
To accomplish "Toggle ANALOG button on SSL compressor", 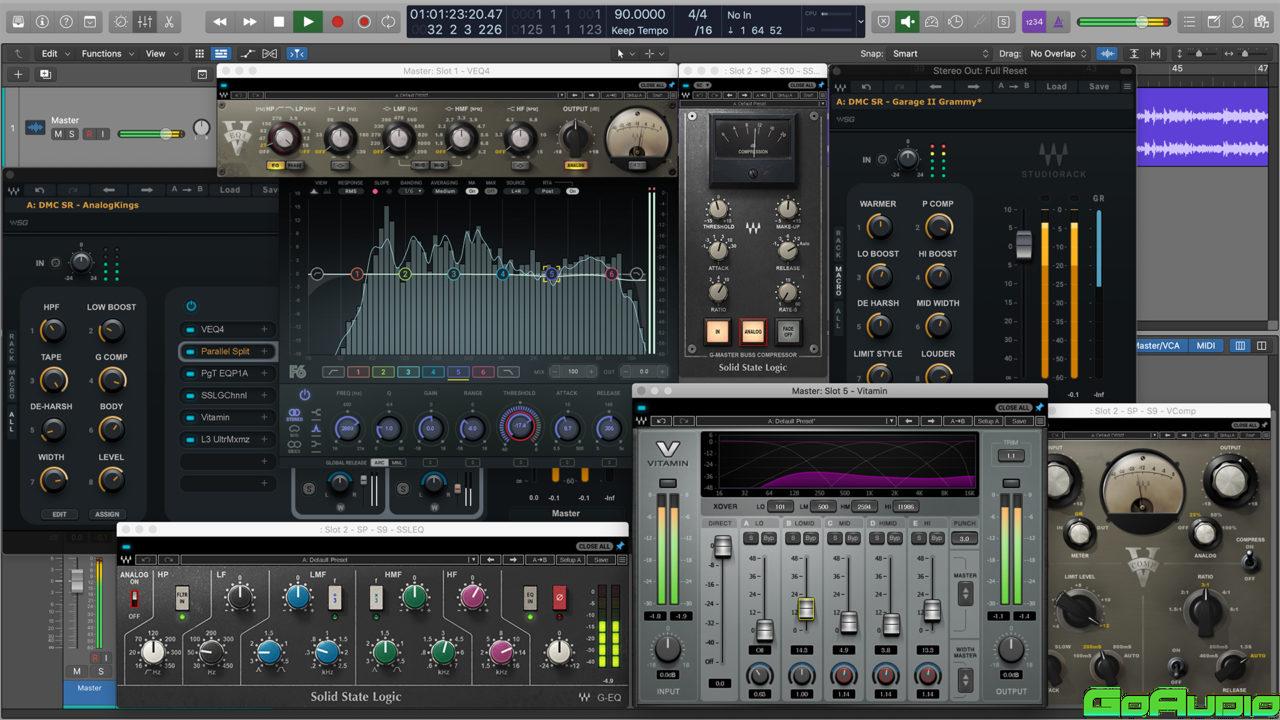I will (752, 332).
